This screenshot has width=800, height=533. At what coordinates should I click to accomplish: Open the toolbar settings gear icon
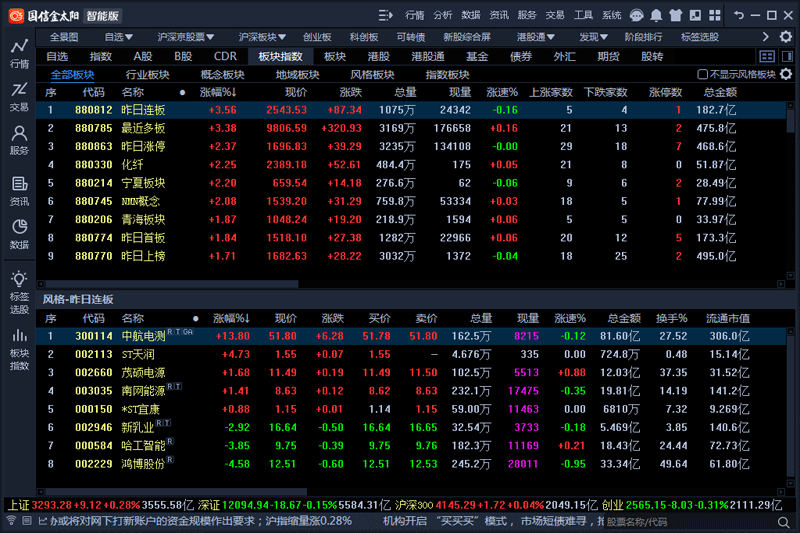pos(701,15)
